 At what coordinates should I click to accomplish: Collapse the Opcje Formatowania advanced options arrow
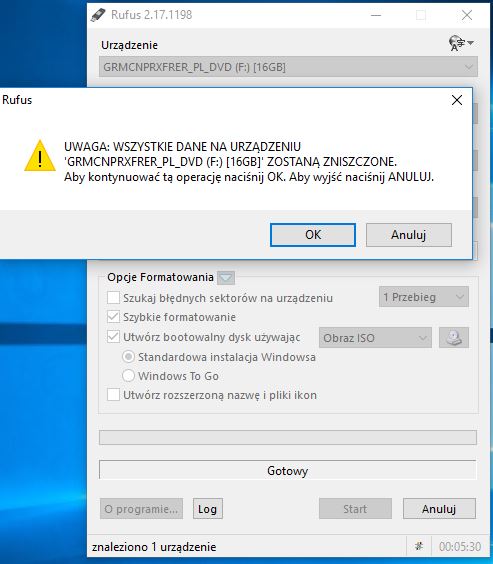click(x=226, y=278)
